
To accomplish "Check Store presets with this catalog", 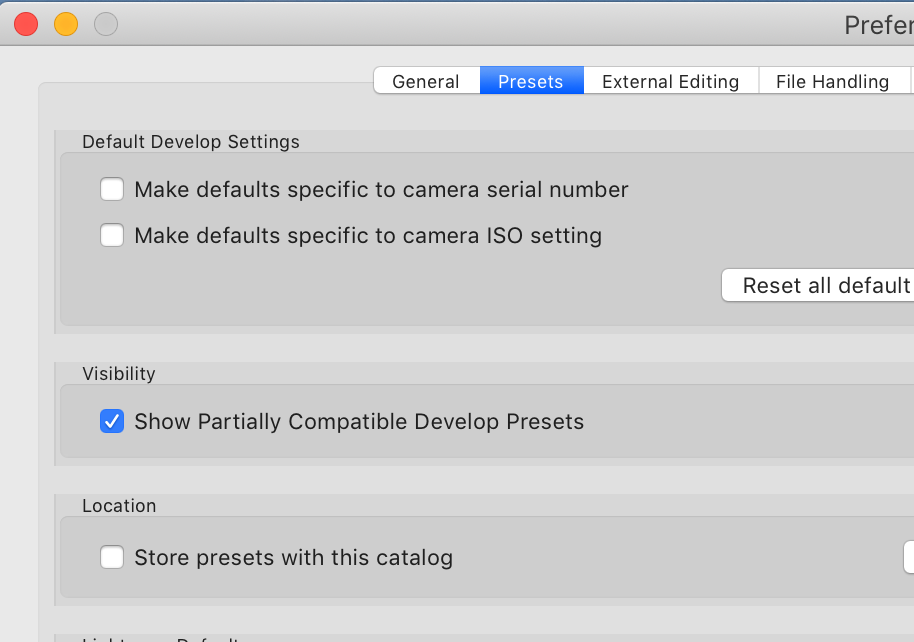I will (112, 557).
